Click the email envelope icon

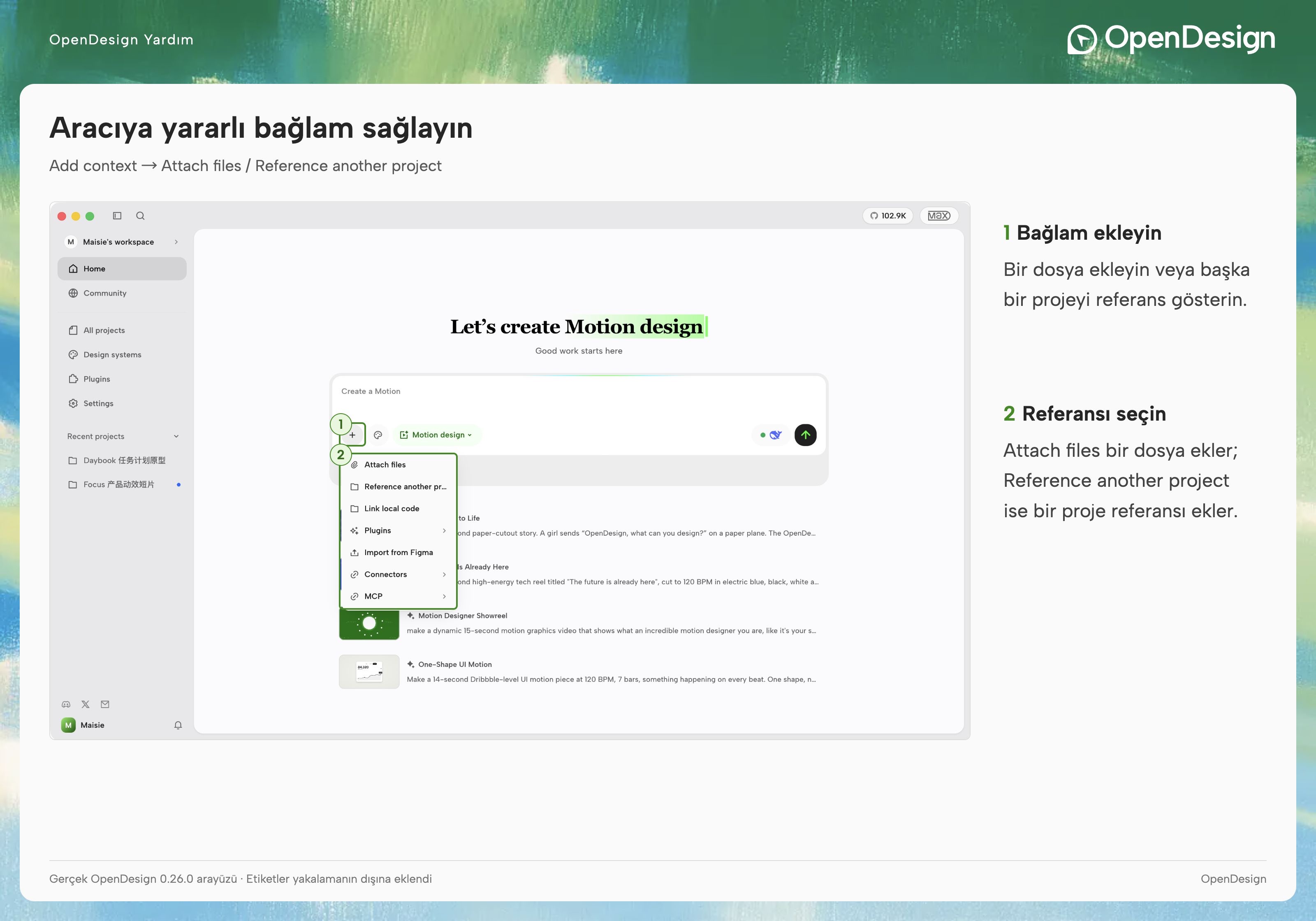point(105,704)
